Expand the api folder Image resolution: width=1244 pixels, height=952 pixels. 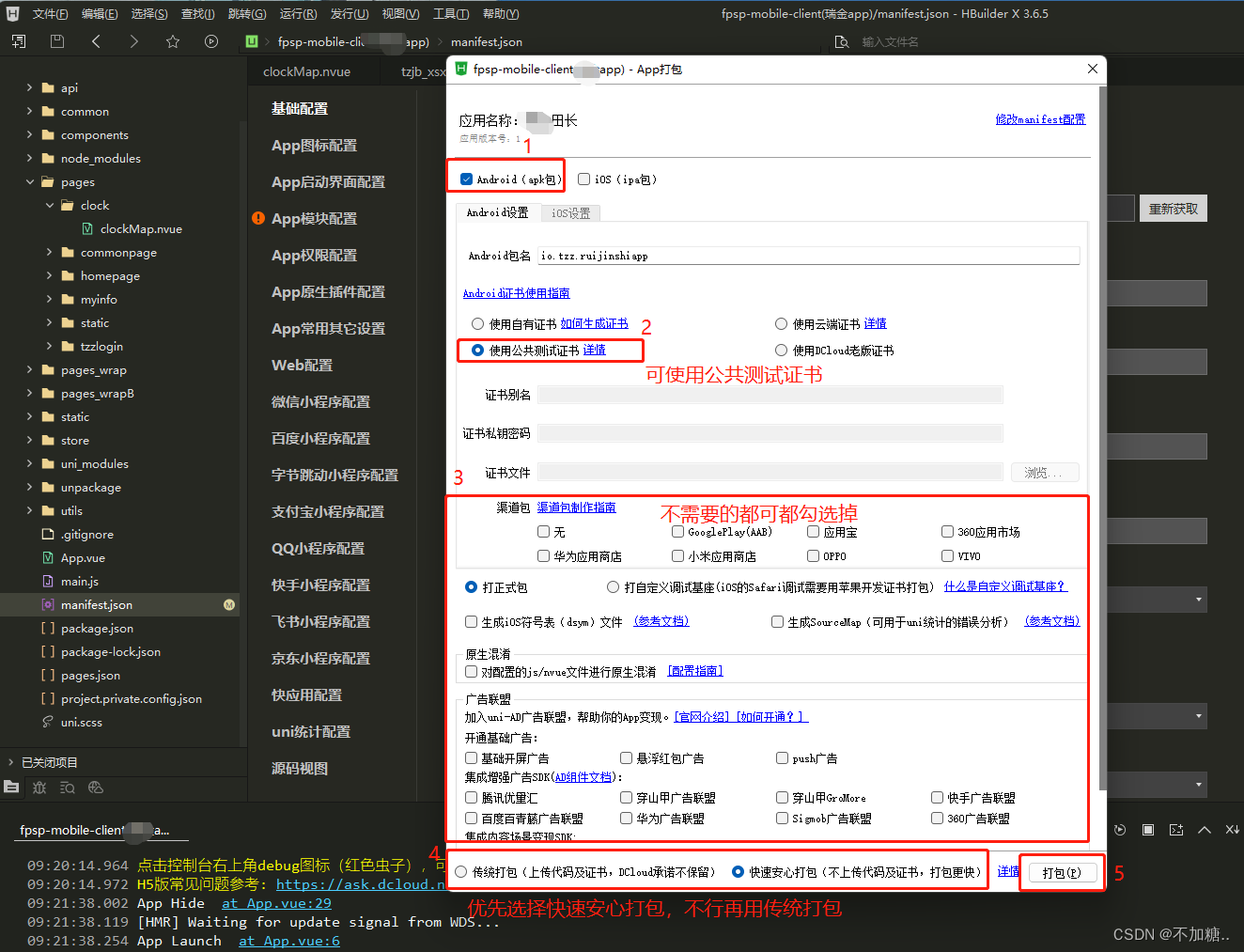[x=29, y=87]
